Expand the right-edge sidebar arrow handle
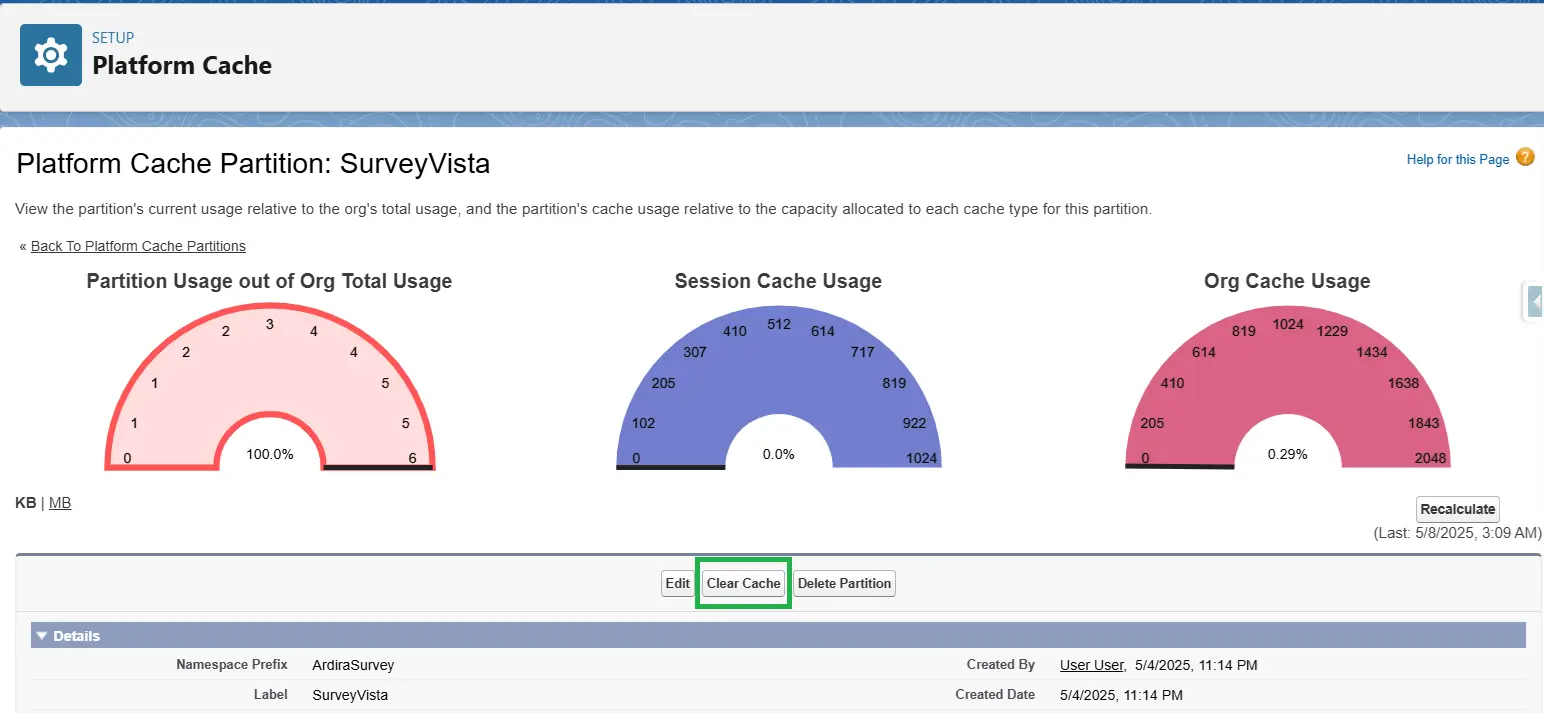Screen dimensions: 1544x713 [x=1533, y=300]
